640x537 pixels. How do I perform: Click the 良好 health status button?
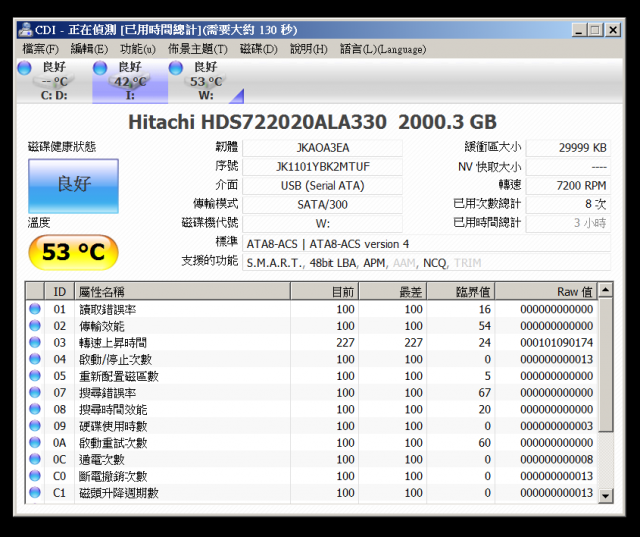tap(73, 186)
